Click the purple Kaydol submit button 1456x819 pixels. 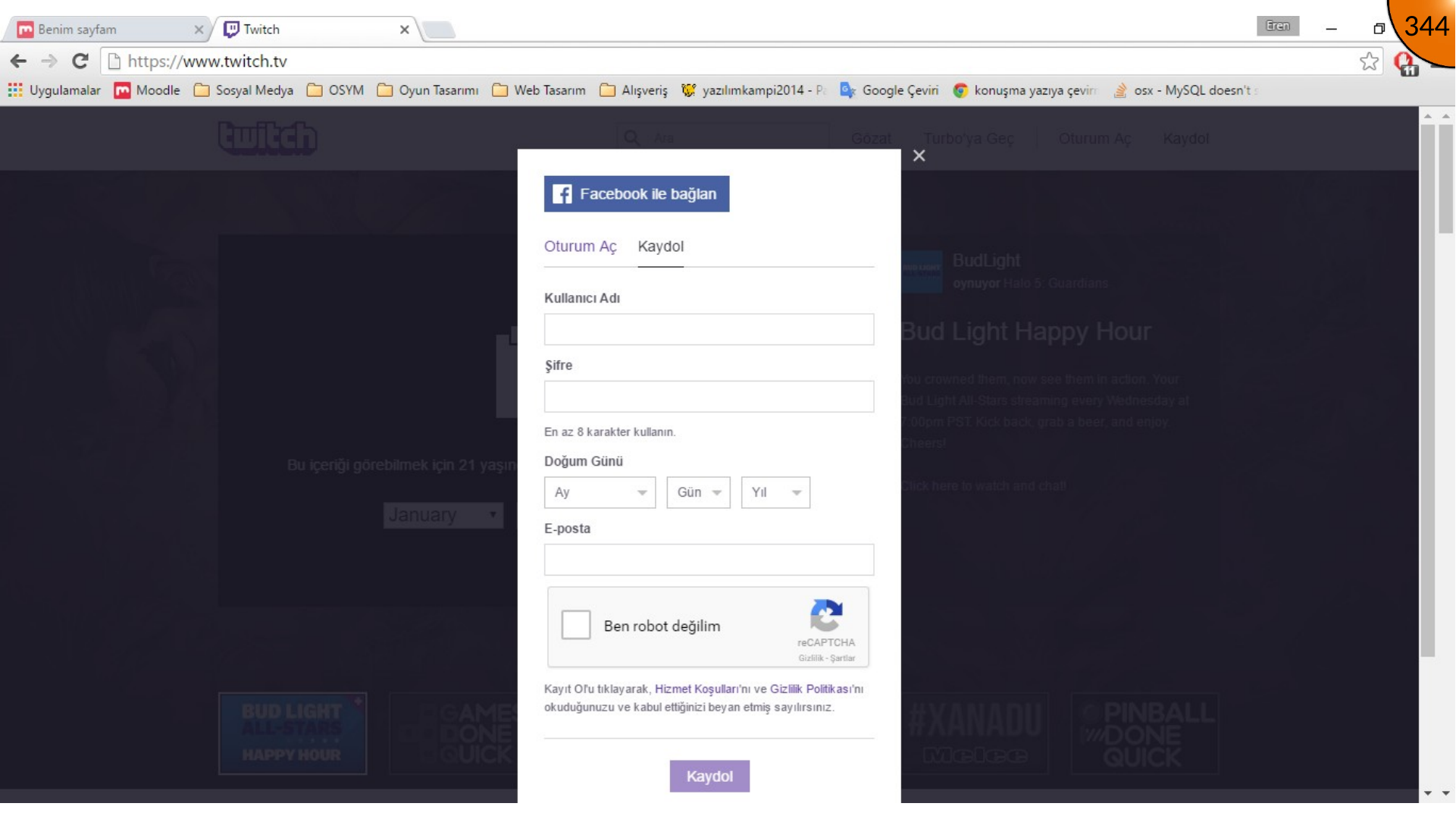pyautogui.click(x=709, y=776)
